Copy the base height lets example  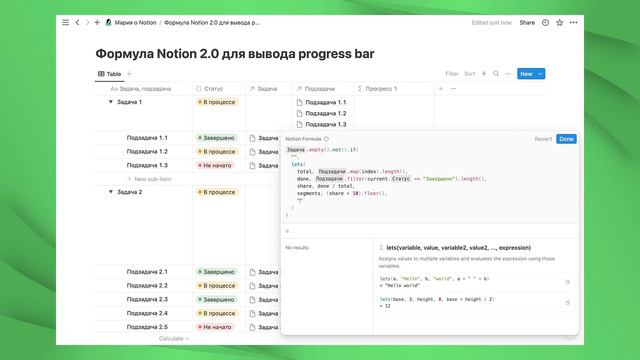(x=567, y=303)
